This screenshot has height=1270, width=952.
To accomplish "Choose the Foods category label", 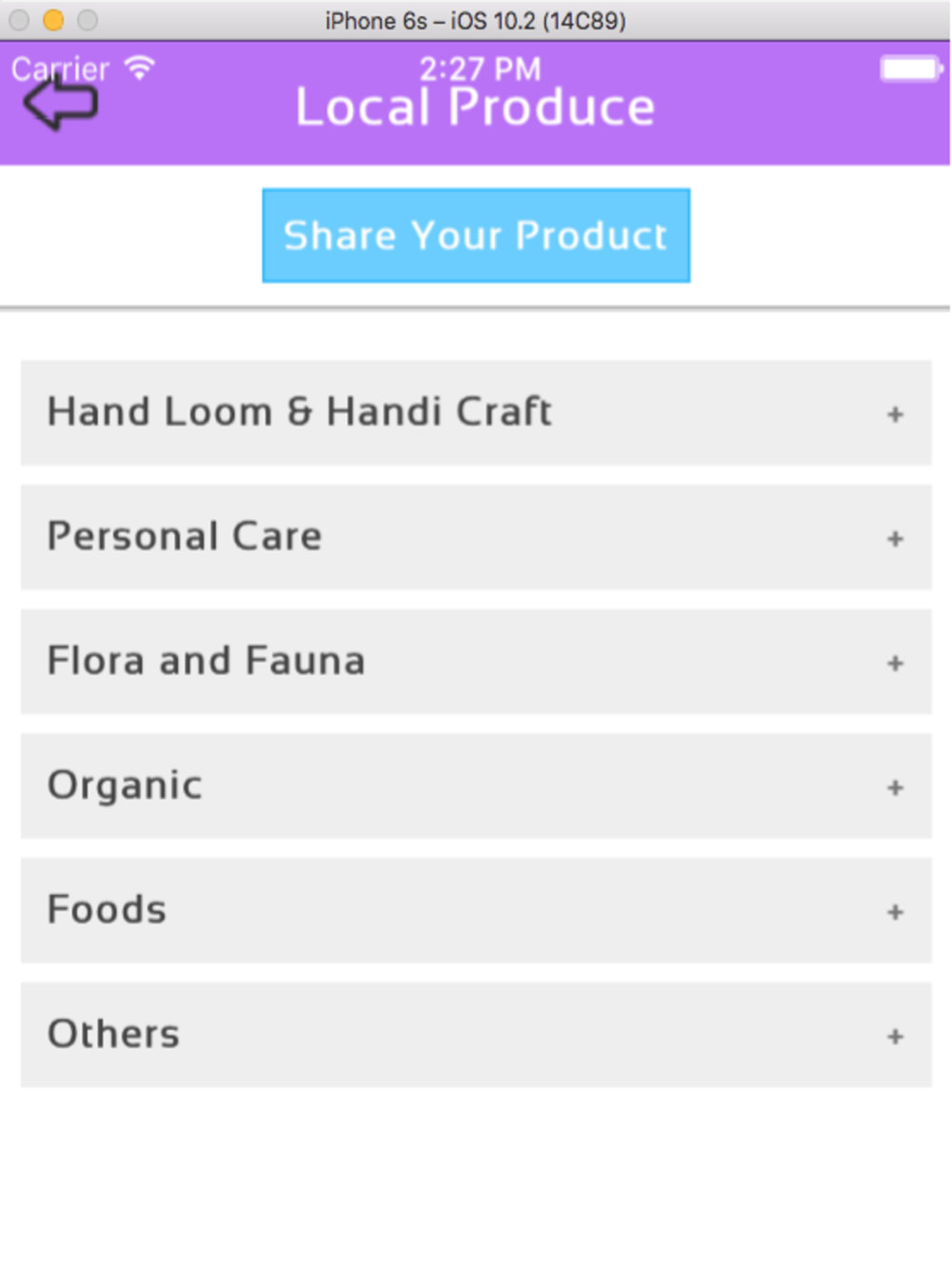I will (107, 909).
